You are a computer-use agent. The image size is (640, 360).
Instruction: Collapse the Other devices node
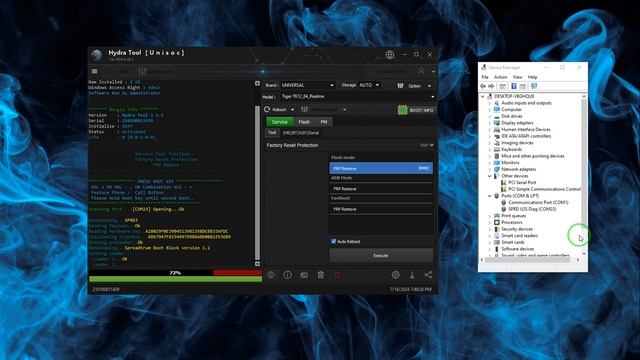489,176
